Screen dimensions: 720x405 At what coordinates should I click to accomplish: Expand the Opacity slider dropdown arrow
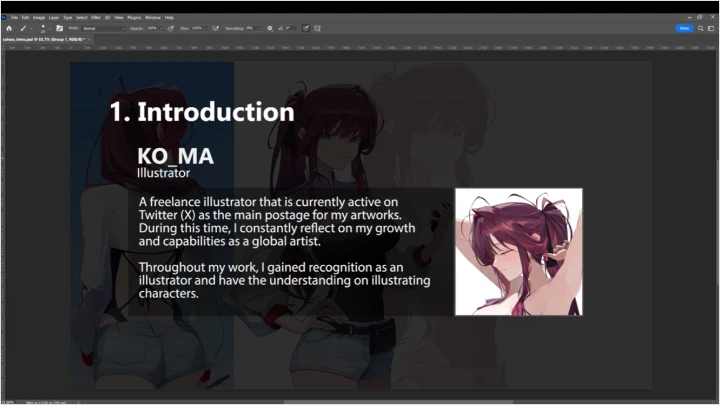(161, 28)
